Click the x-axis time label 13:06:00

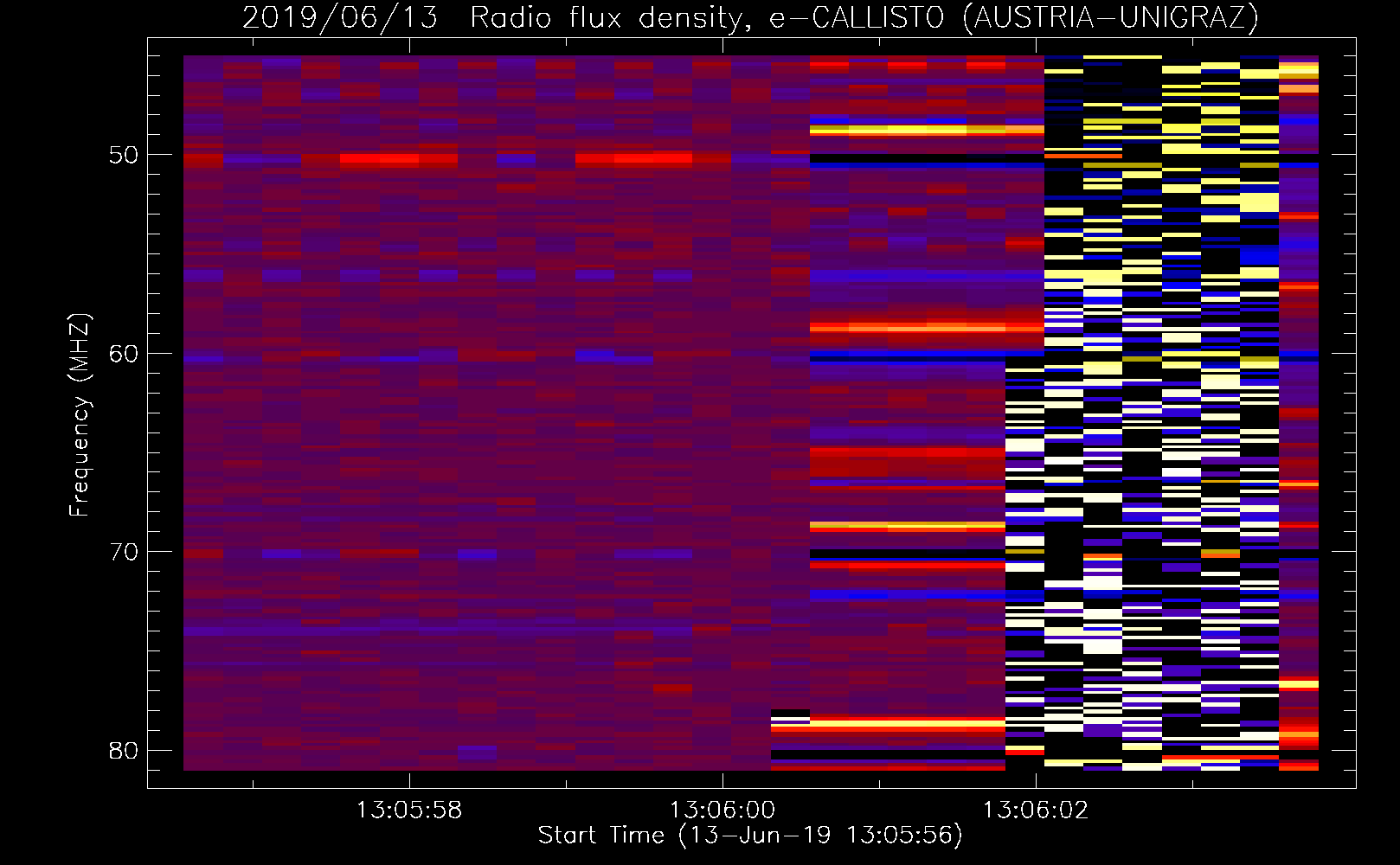click(722, 811)
